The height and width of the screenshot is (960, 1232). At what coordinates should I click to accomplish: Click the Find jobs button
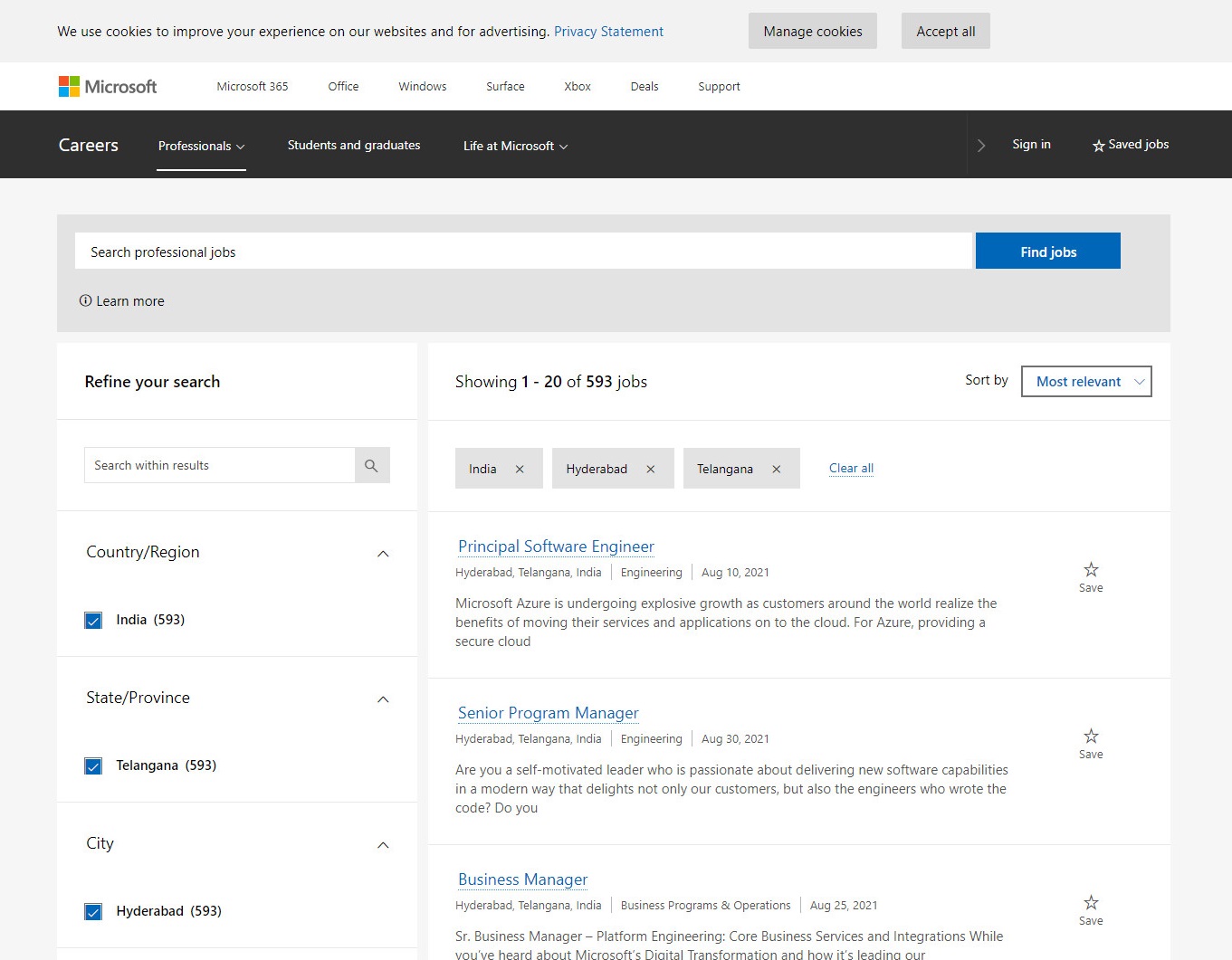click(x=1047, y=252)
